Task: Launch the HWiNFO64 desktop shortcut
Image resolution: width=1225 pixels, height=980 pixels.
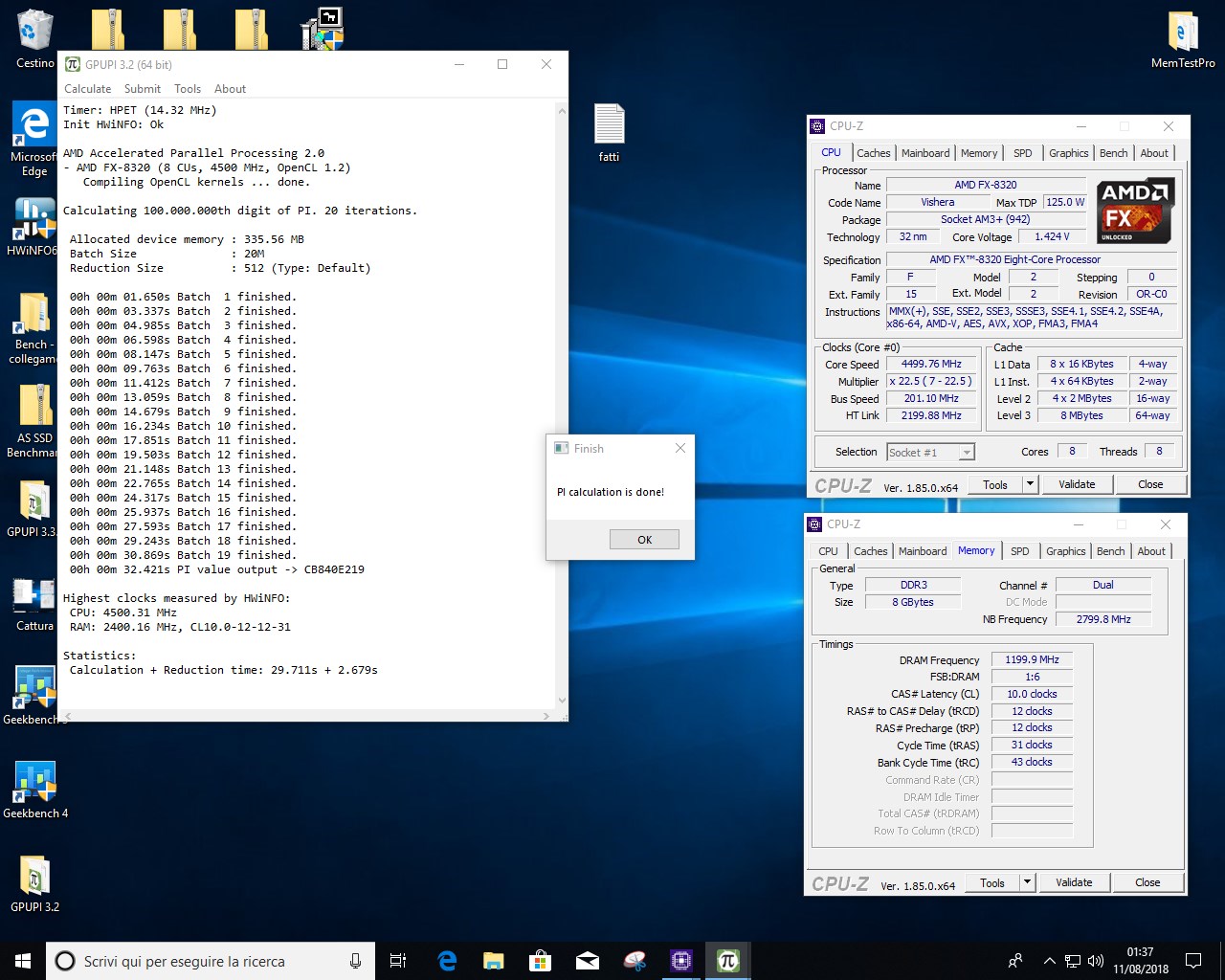Action: point(34,228)
